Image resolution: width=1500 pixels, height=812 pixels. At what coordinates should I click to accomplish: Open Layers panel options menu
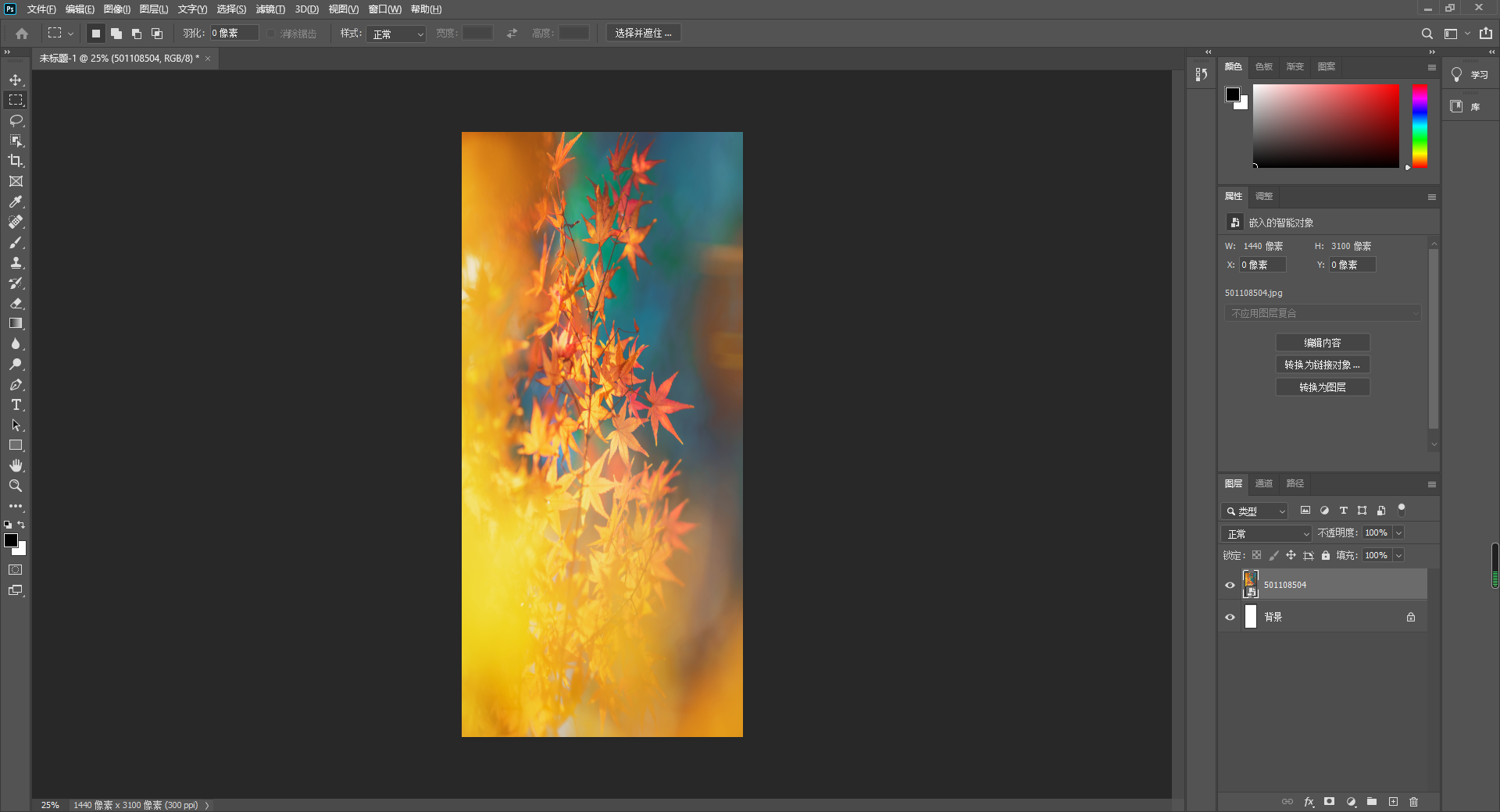1432,484
